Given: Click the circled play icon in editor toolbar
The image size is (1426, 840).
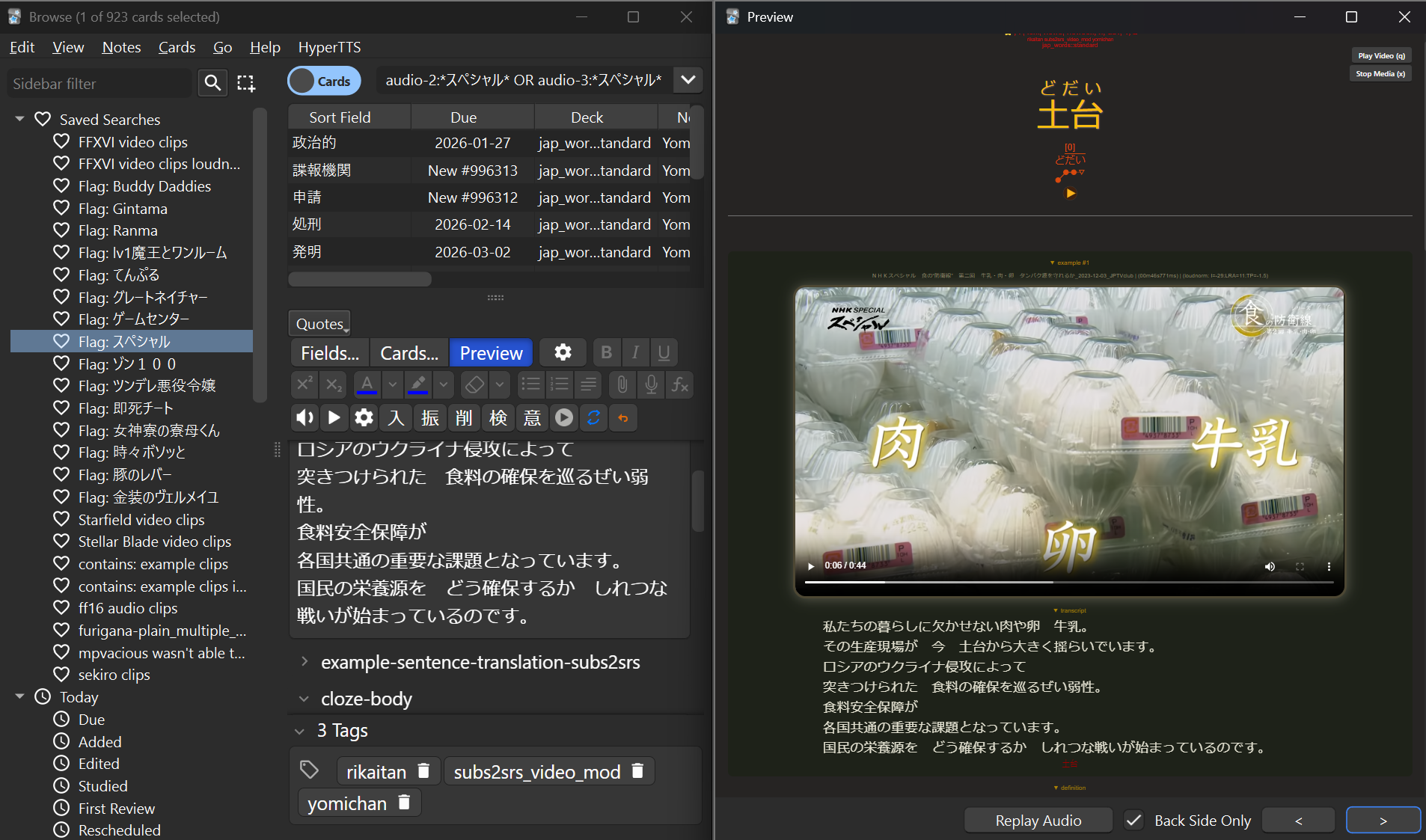Looking at the screenshot, I should click(x=564, y=417).
